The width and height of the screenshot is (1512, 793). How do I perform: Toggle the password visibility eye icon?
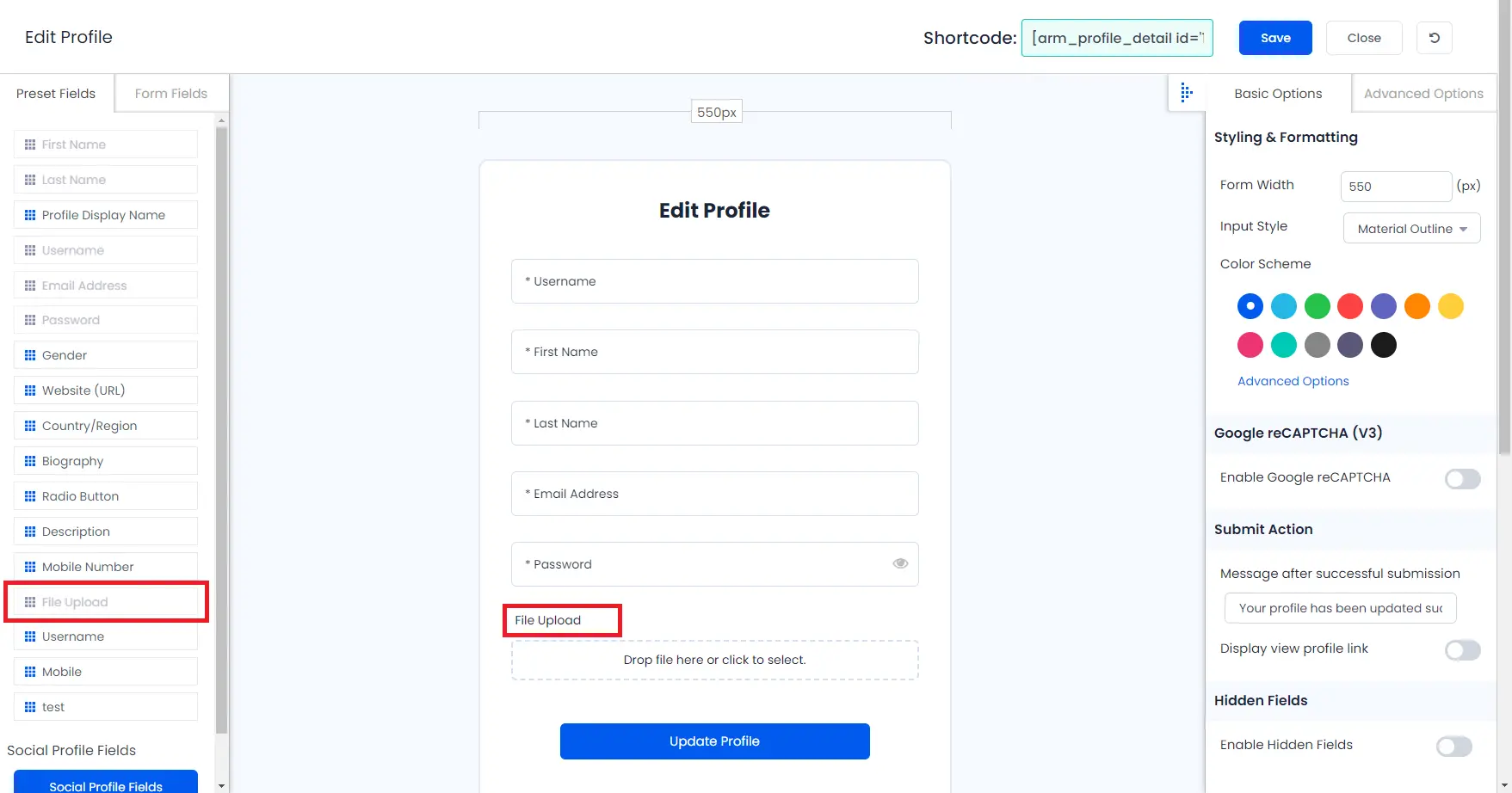pos(900,563)
